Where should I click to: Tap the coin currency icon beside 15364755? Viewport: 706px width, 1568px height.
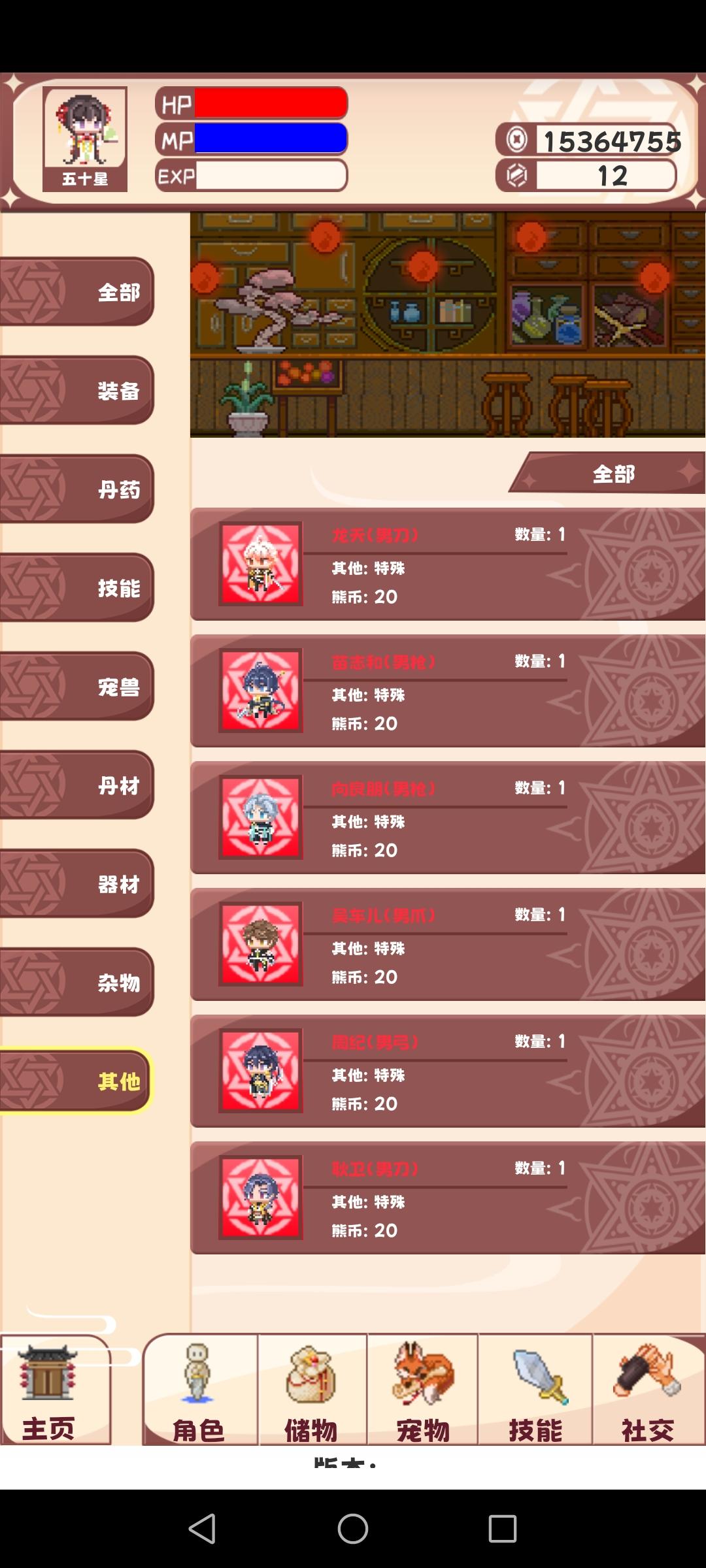(517, 139)
